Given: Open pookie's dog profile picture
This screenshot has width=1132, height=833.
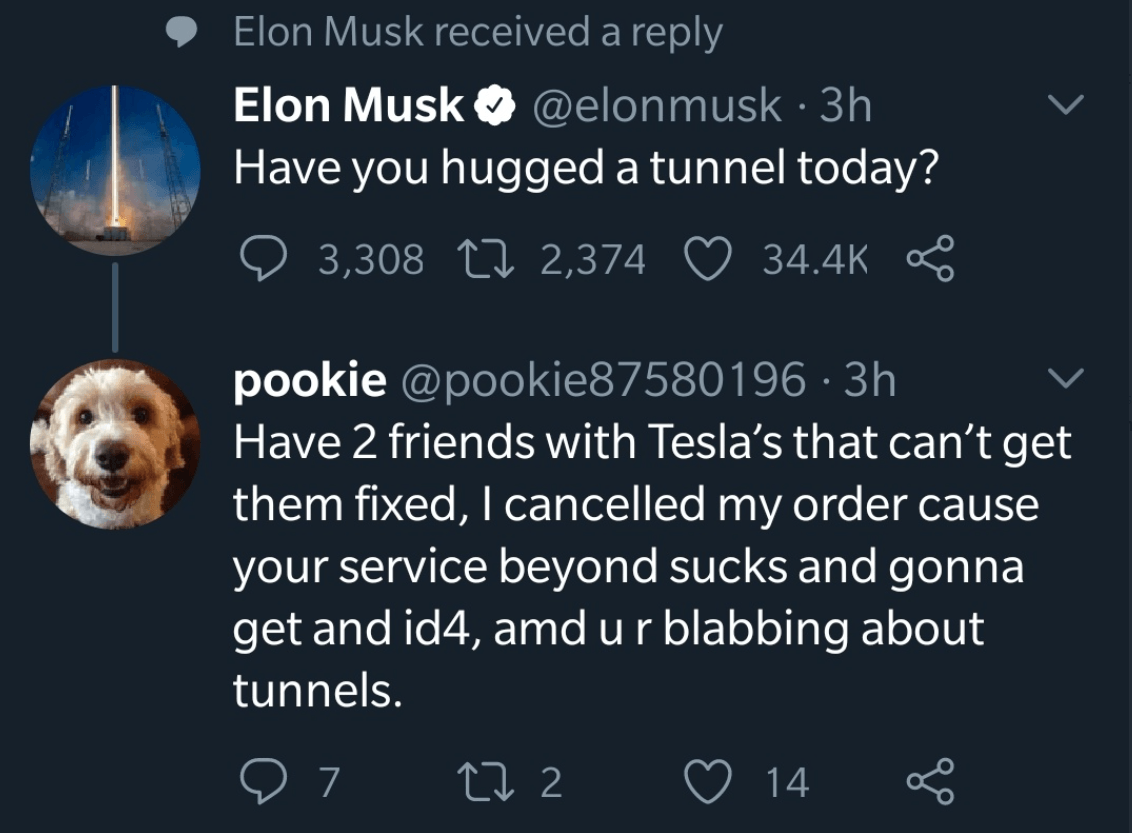Looking at the screenshot, I should tap(116, 444).
